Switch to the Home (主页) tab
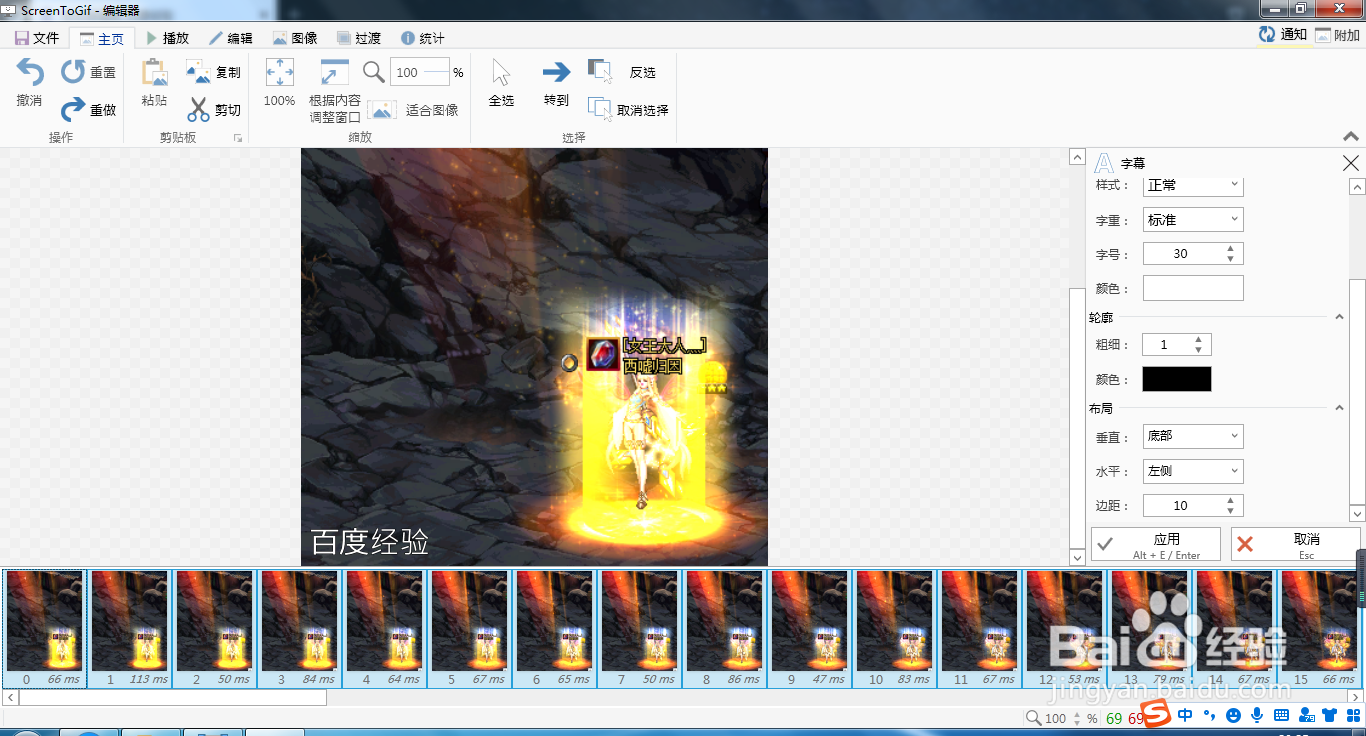The height and width of the screenshot is (736, 1366). coord(101,39)
